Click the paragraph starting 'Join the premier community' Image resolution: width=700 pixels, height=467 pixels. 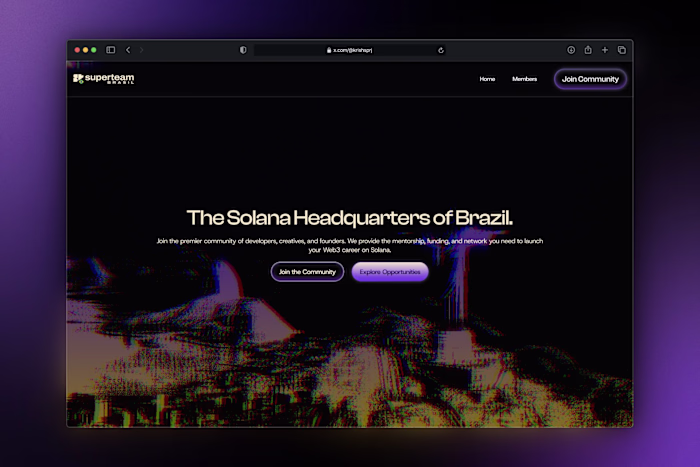click(x=350, y=245)
